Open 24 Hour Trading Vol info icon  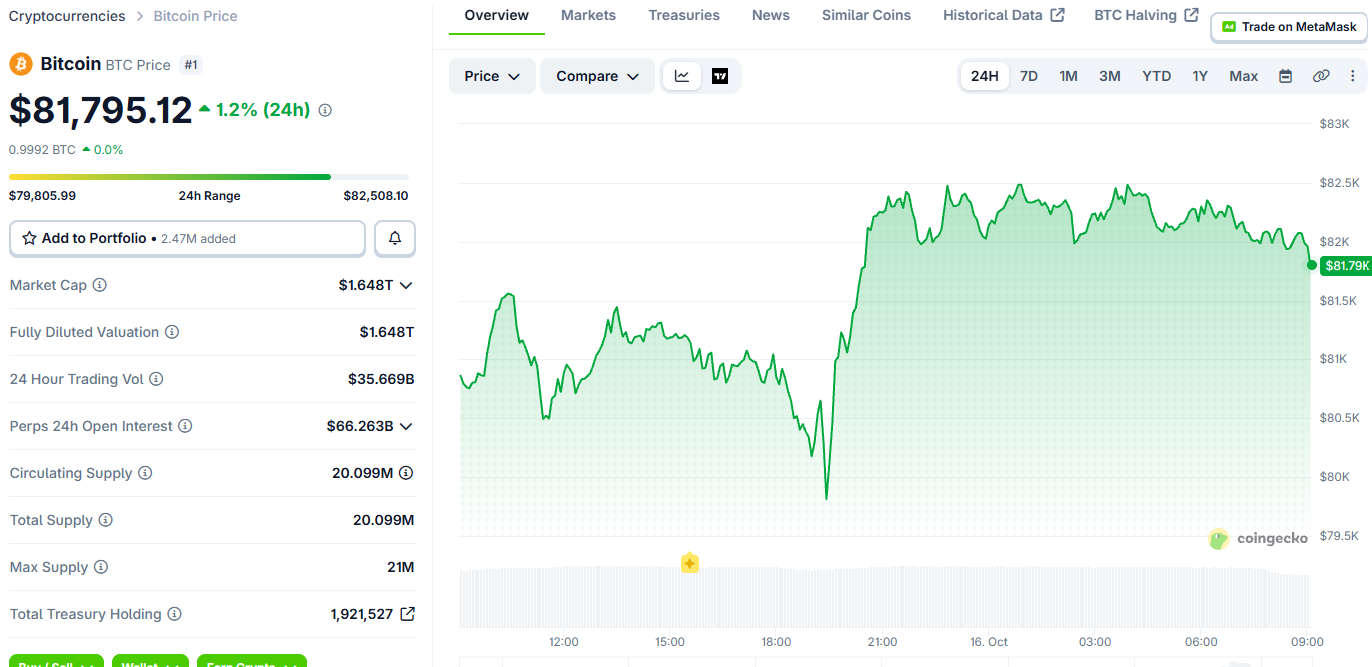pyautogui.click(x=156, y=379)
